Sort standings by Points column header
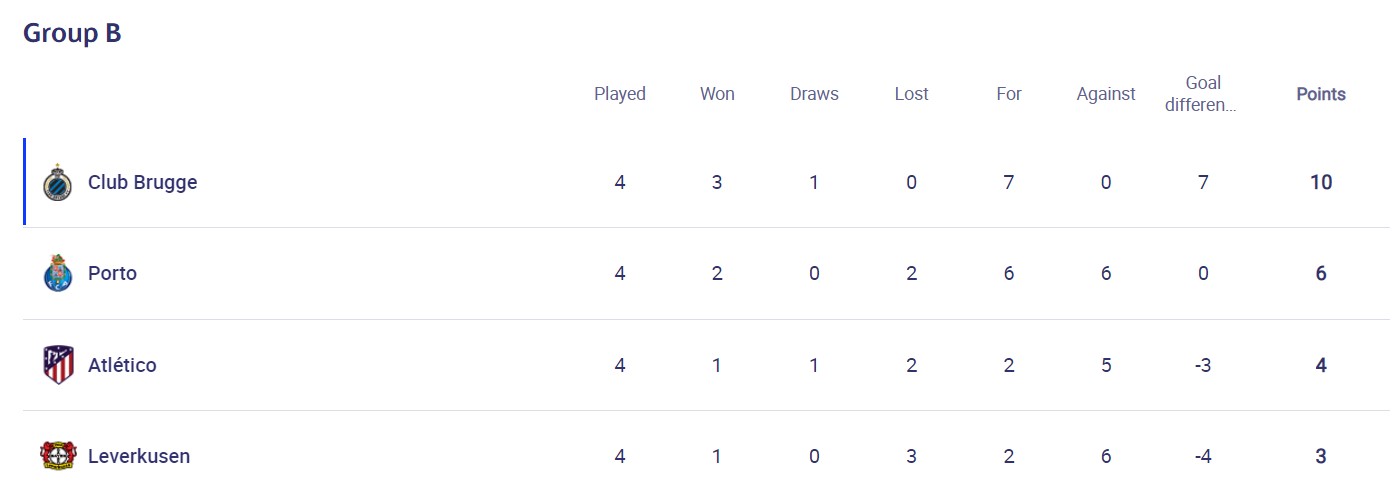The height and width of the screenshot is (501, 1398). tap(1320, 94)
